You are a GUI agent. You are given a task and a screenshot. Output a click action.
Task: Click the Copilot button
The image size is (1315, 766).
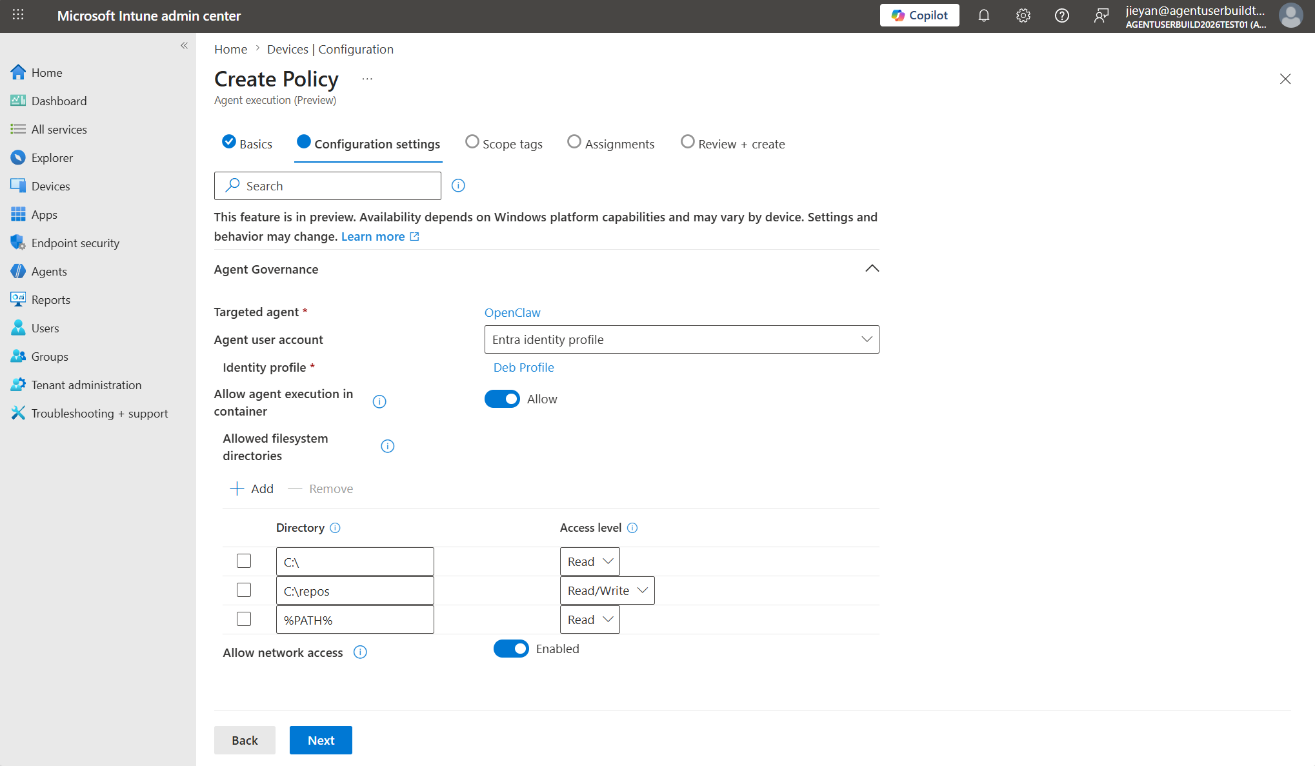[x=920, y=15]
